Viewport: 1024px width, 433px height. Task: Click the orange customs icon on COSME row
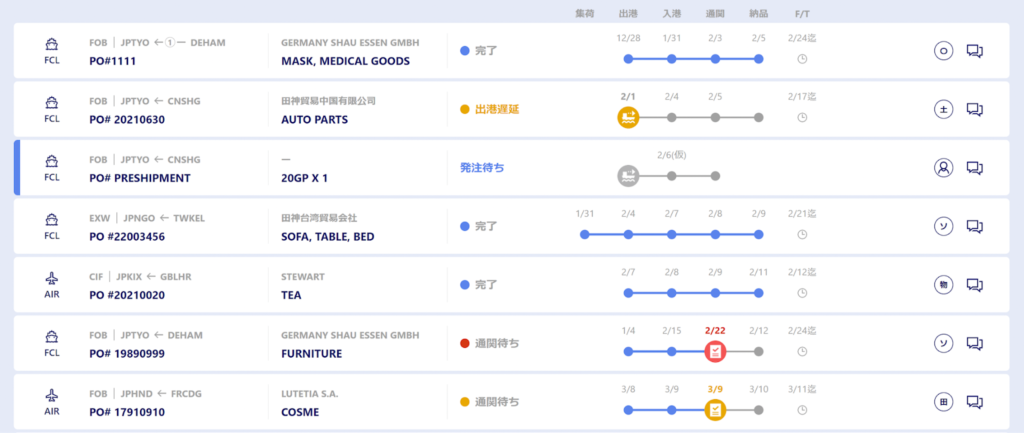715,410
